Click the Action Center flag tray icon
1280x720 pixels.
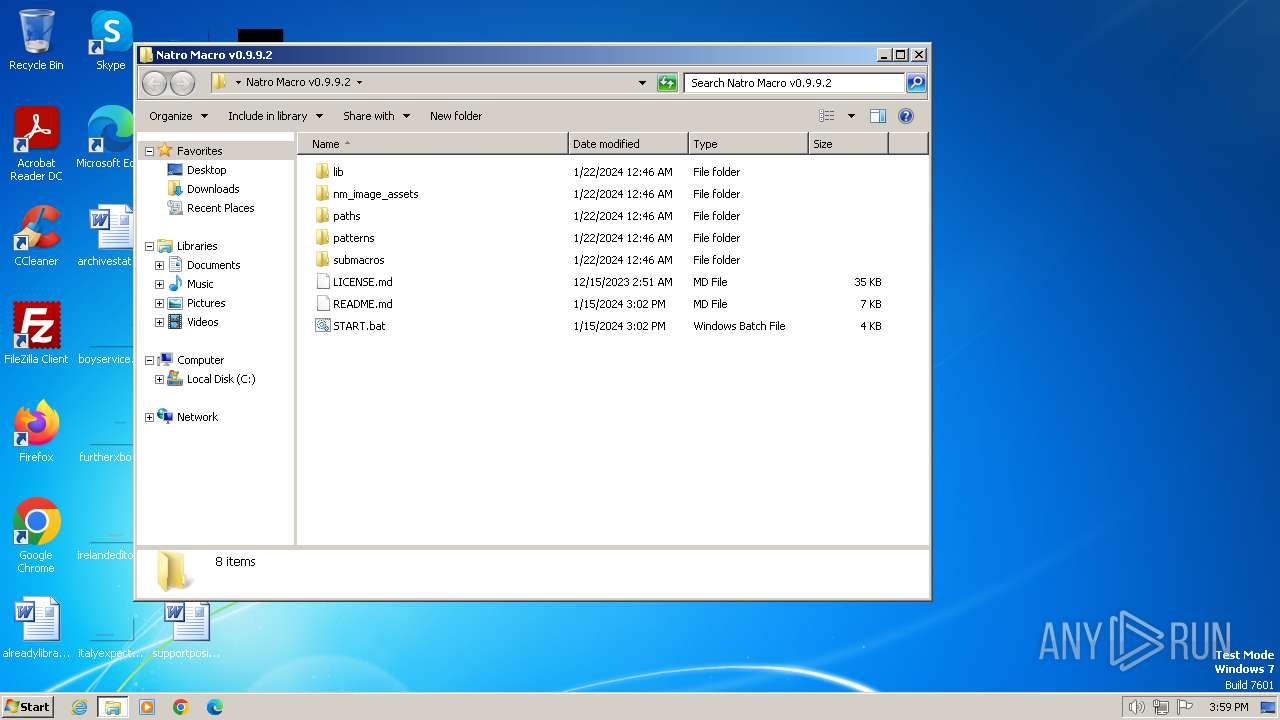click(x=1184, y=707)
